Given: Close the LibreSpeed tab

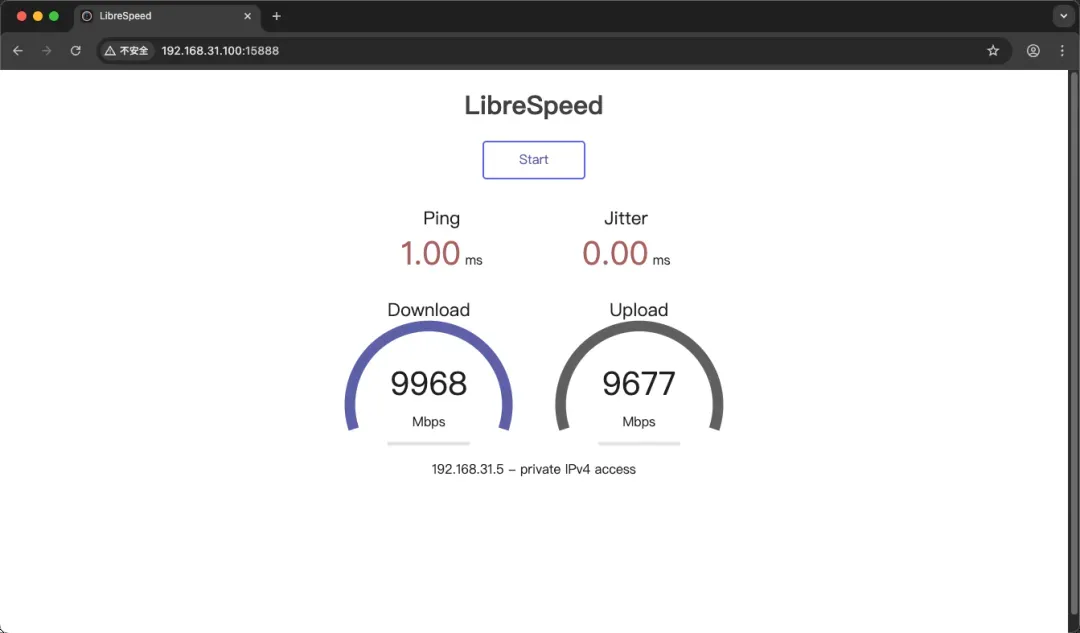Looking at the screenshot, I should (x=247, y=16).
